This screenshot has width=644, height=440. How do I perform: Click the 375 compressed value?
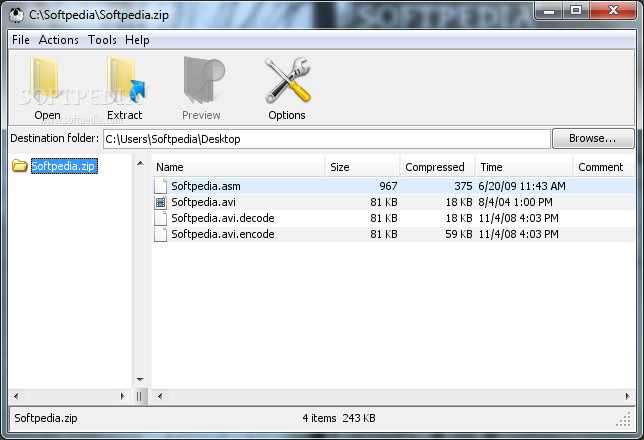463,186
